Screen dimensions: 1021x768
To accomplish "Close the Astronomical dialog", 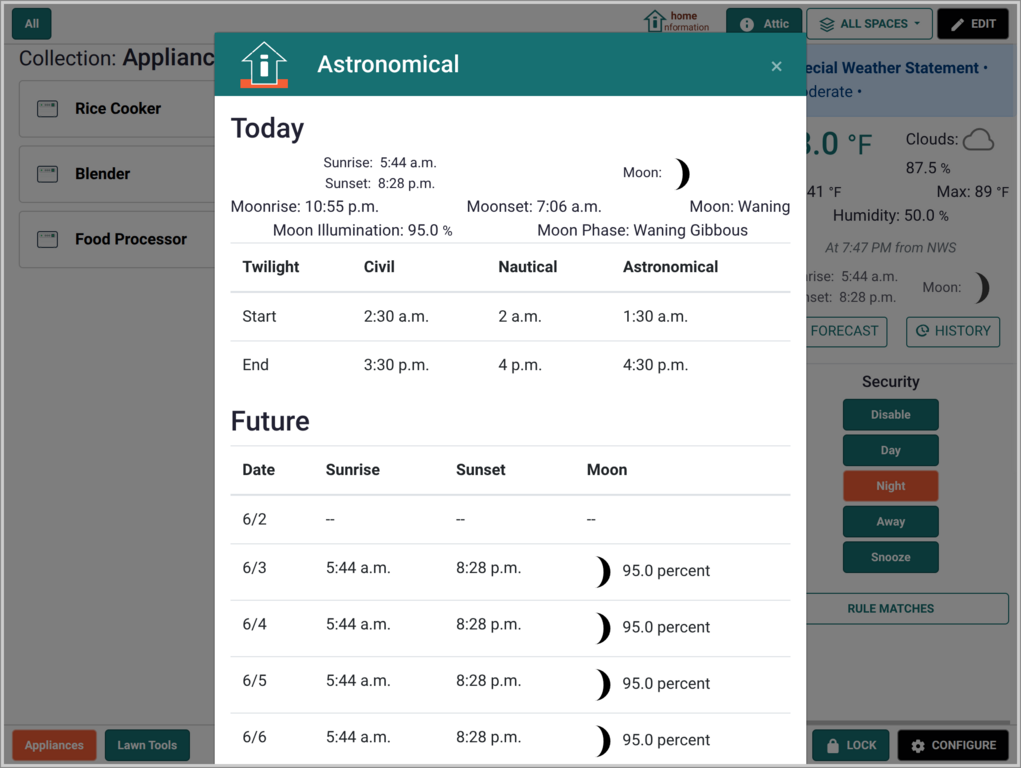I will point(776,66).
